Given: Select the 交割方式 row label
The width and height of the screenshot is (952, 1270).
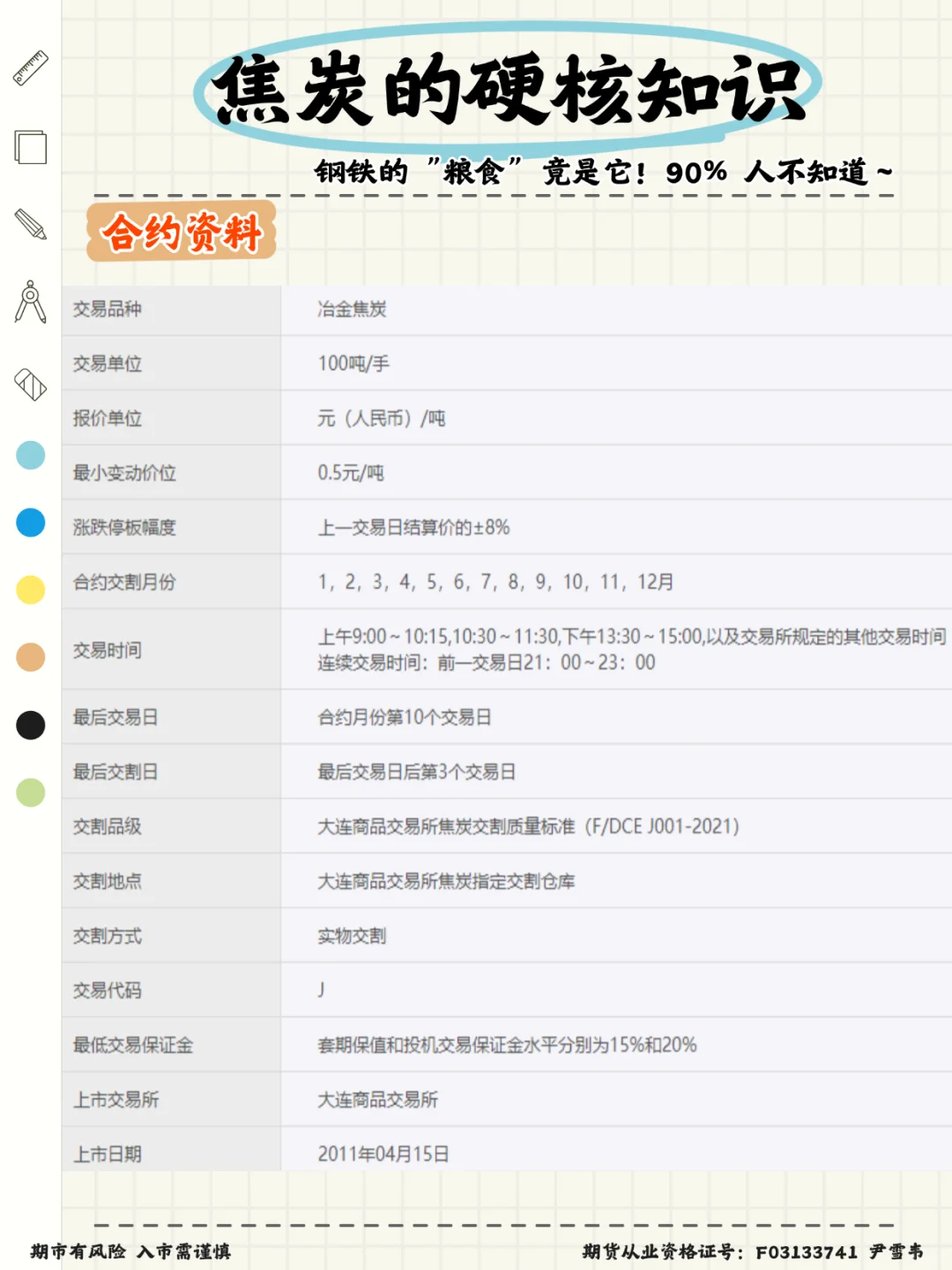Looking at the screenshot, I should [x=107, y=936].
